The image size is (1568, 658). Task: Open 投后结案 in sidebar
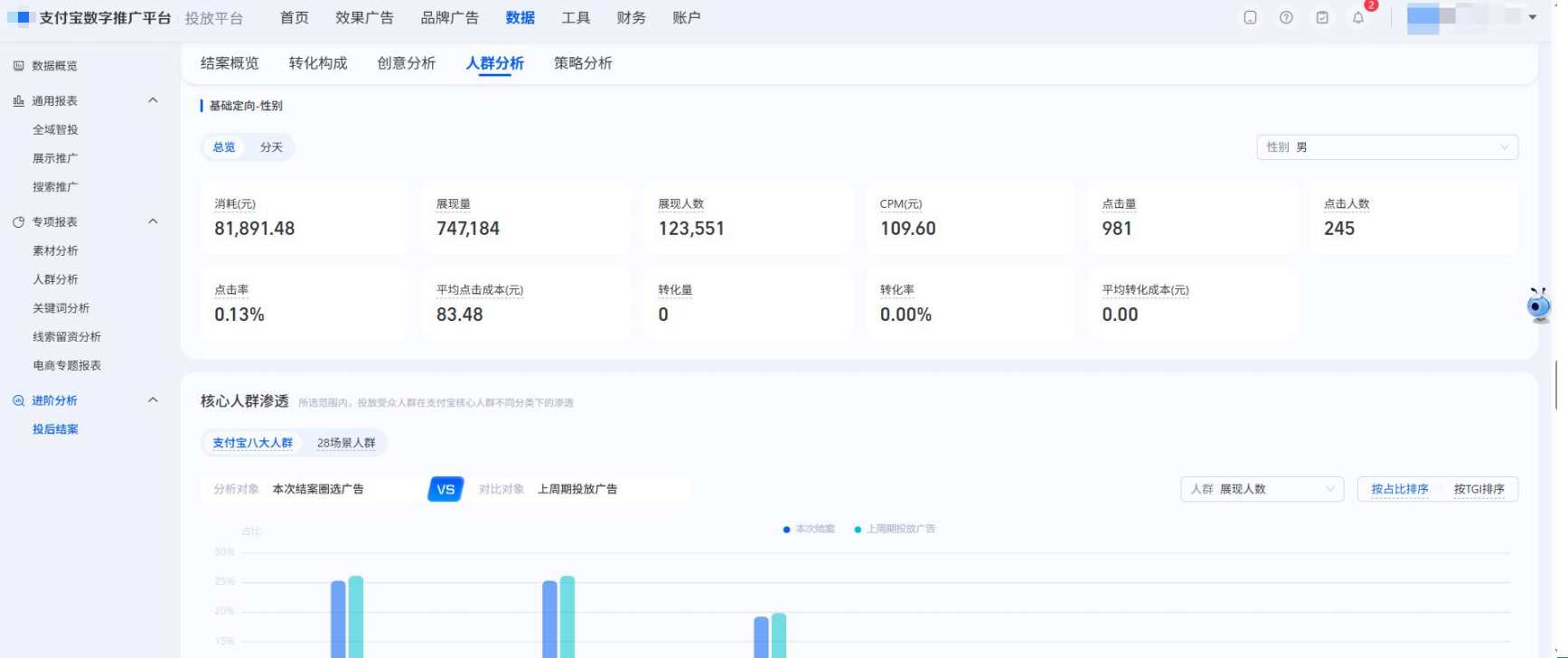[55, 429]
